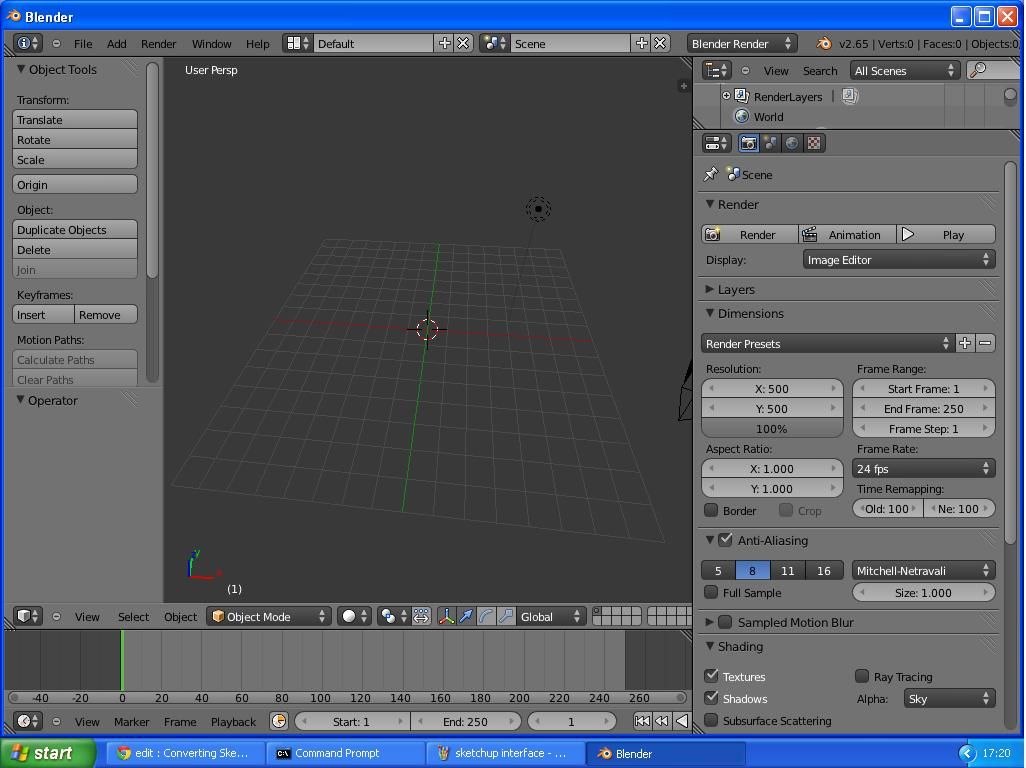This screenshot has height=768, width=1026.
Task: Select the scale manipulator icon
Action: tap(506, 616)
